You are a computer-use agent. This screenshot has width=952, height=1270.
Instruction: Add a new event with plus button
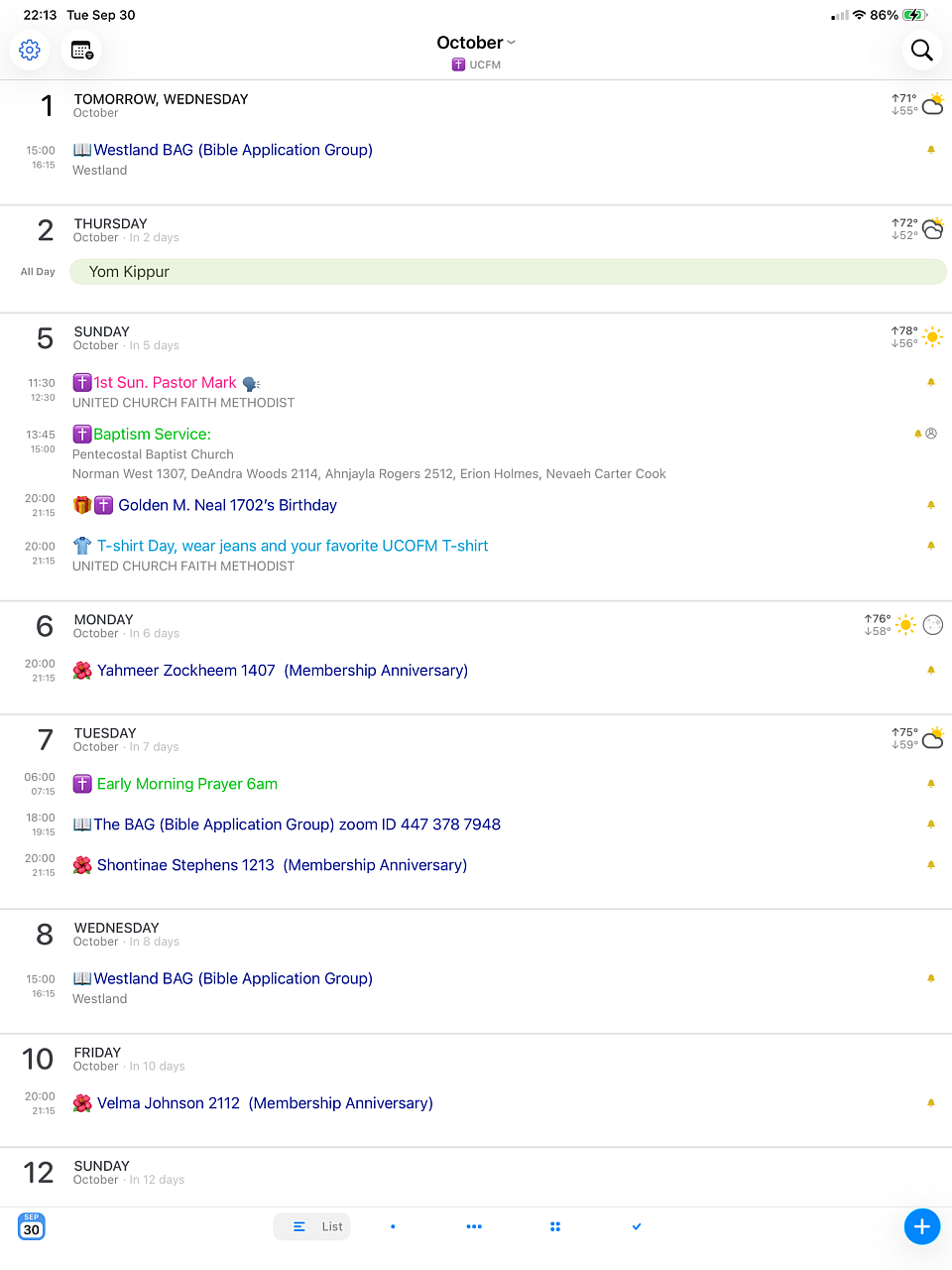921,1226
